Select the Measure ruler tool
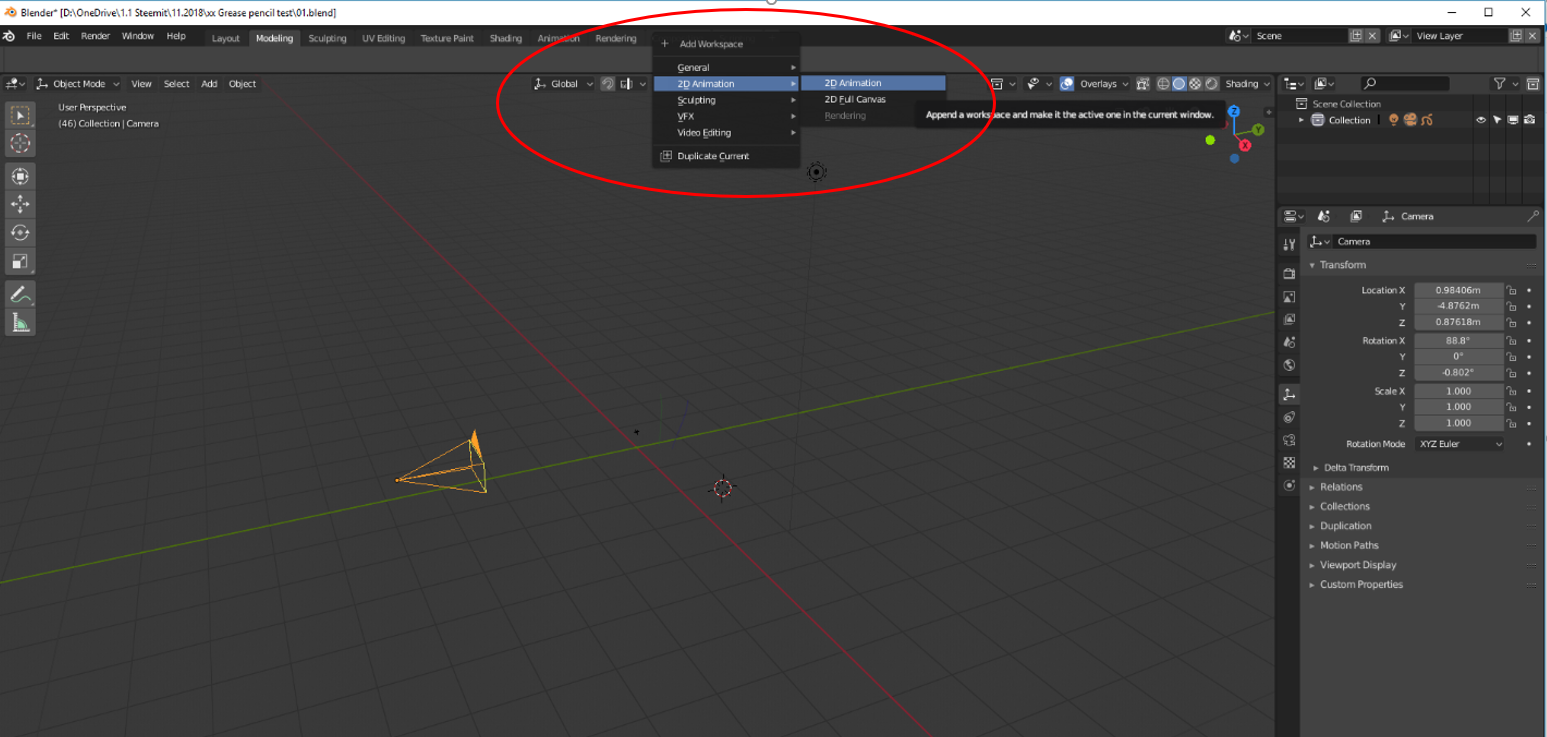1547x737 pixels. tap(20, 322)
